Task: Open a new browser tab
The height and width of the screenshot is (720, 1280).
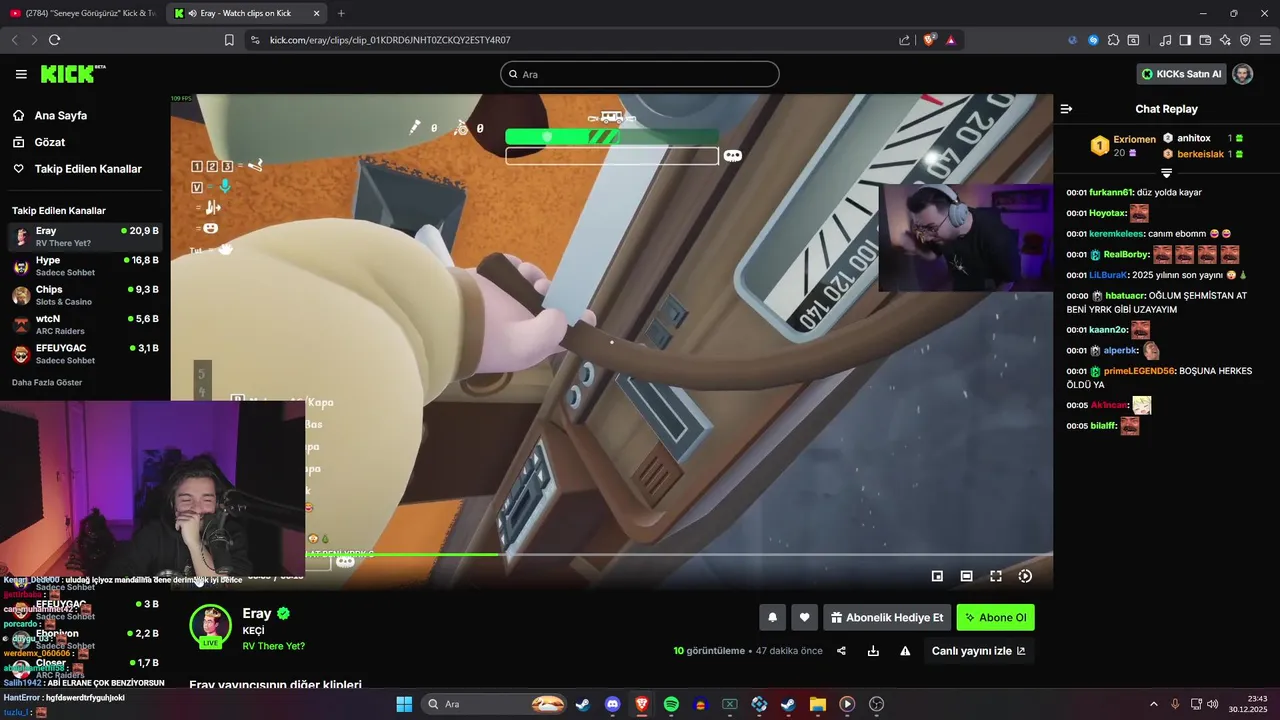Action: pos(341,13)
